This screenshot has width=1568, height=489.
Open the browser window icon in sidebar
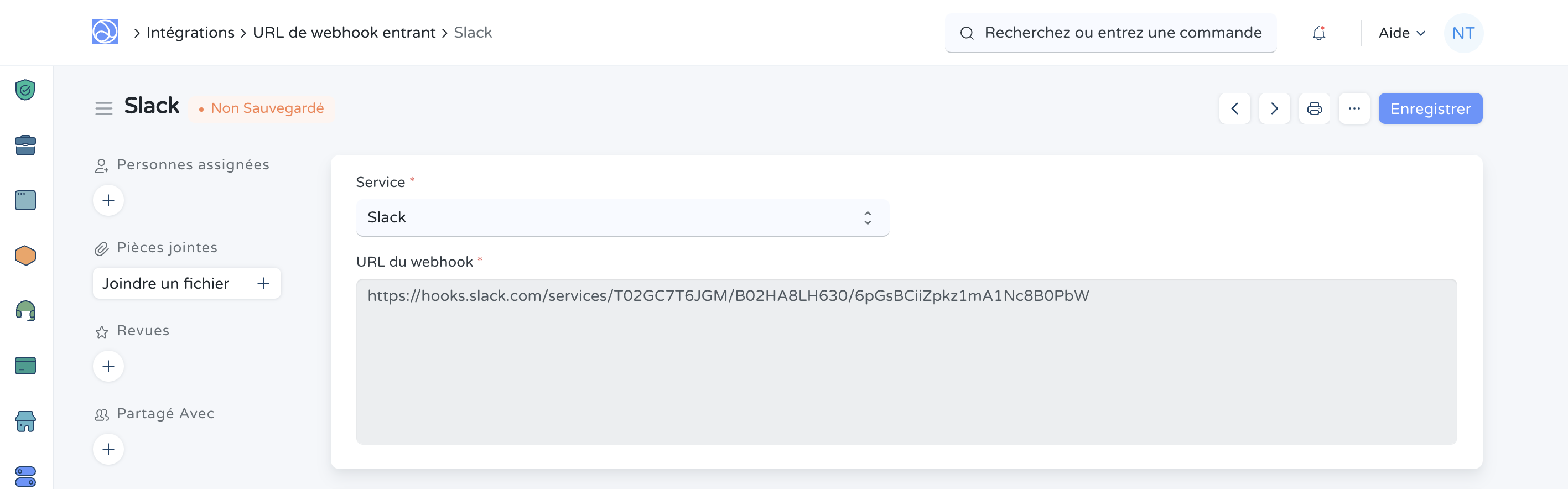click(x=24, y=200)
